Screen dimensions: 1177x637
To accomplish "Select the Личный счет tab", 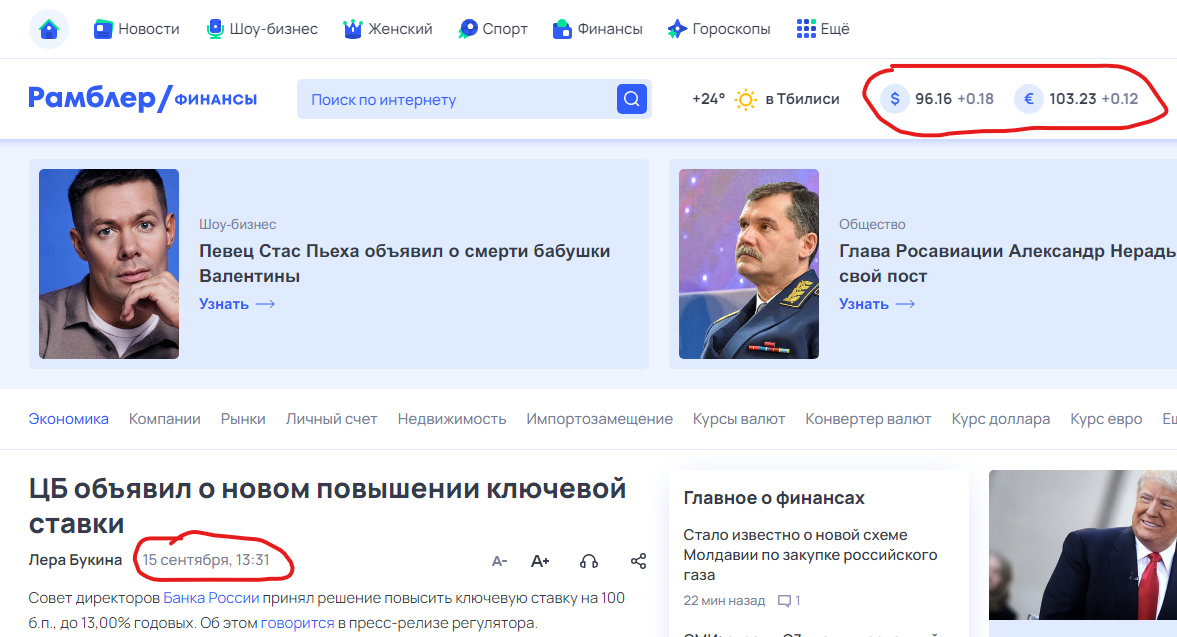I will 331,419.
